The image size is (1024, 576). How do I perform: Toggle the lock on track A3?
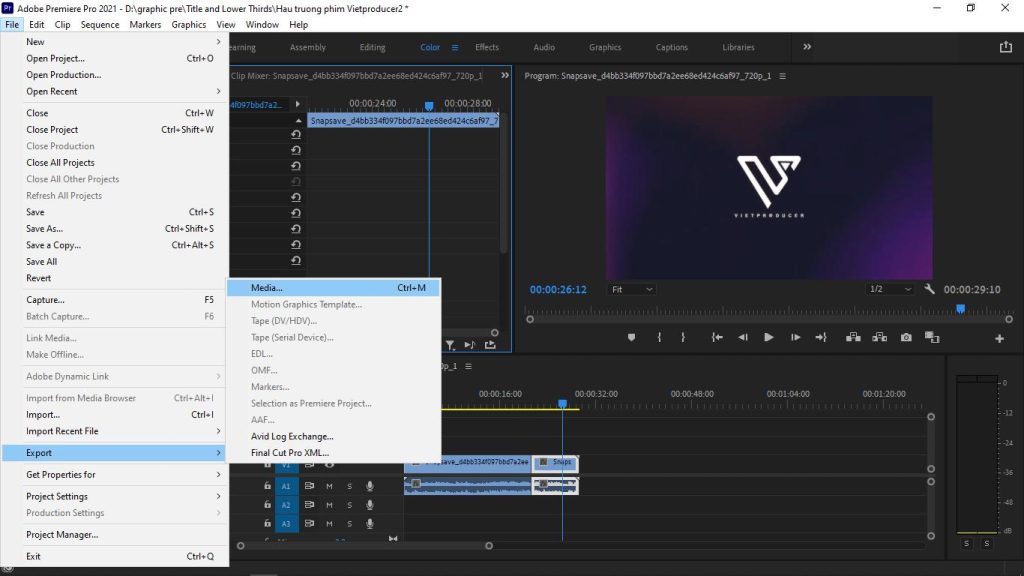[x=268, y=524]
